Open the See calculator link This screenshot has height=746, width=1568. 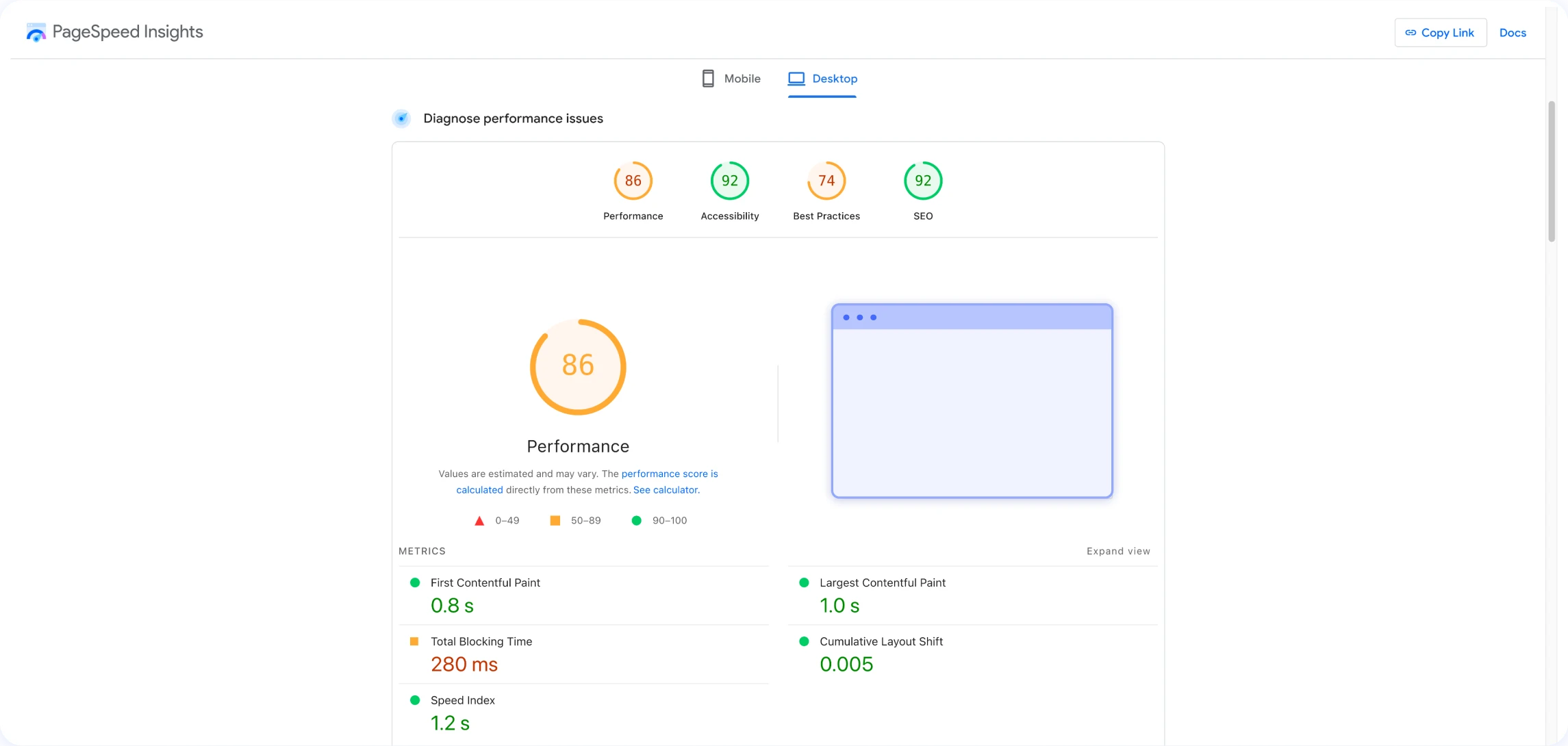pyautogui.click(x=666, y=490)
